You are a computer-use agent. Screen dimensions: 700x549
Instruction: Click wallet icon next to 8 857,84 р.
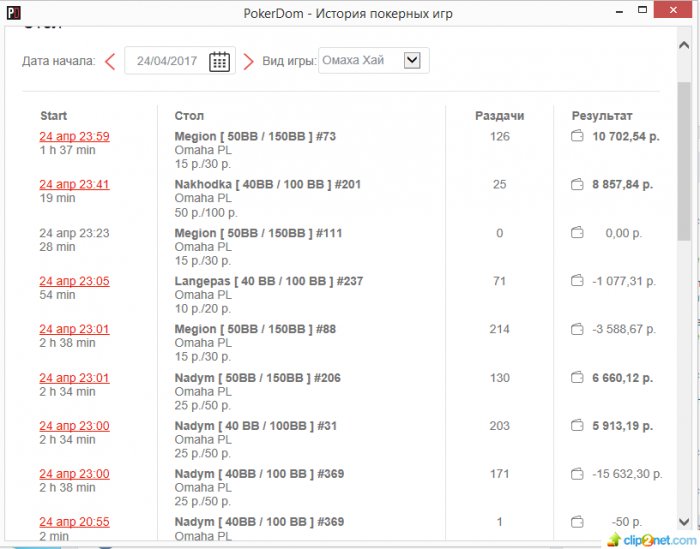pyautogui.click(x=577, y=184)
